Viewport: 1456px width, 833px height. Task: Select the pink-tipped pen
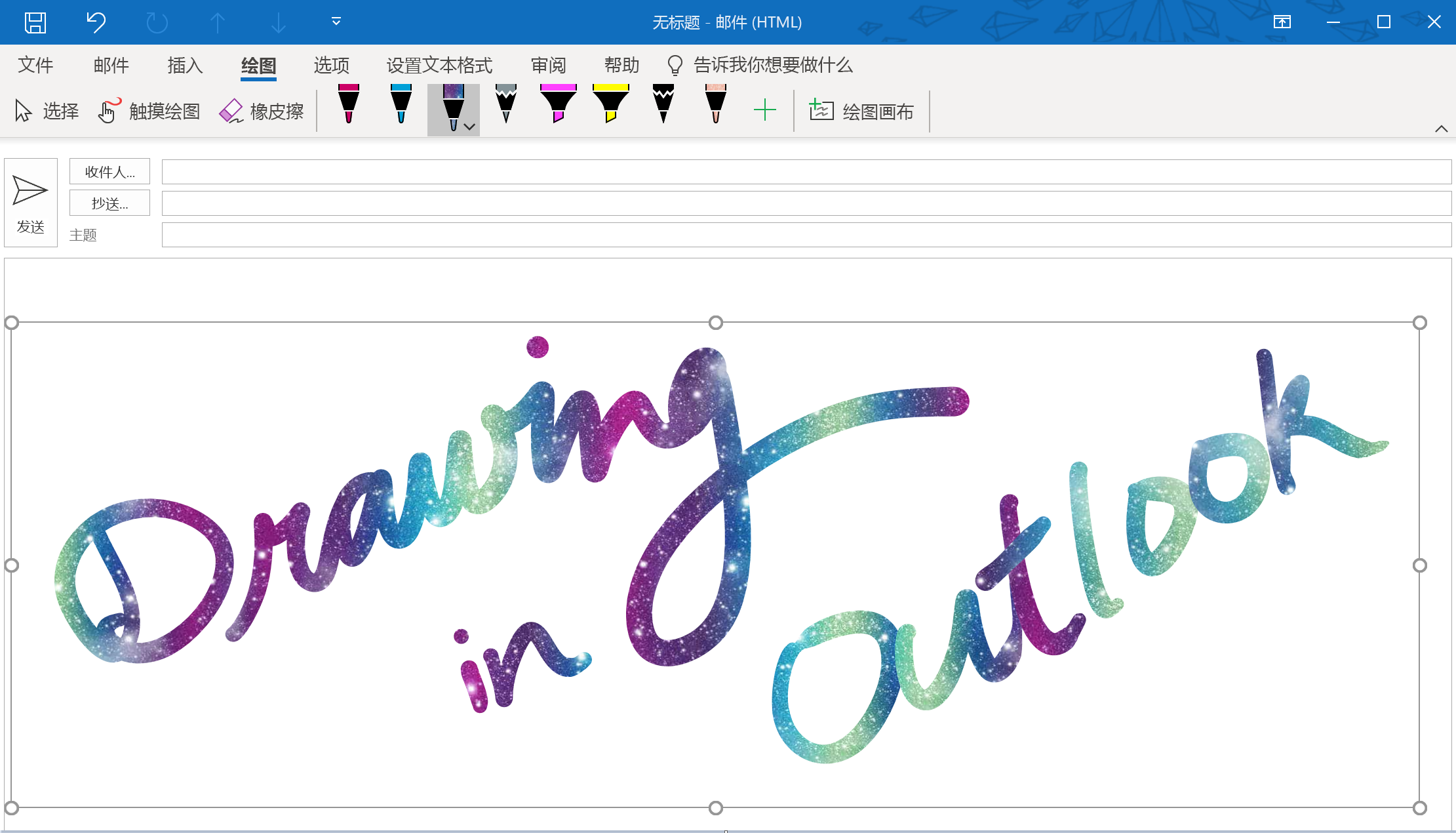(x=716, y=104)
